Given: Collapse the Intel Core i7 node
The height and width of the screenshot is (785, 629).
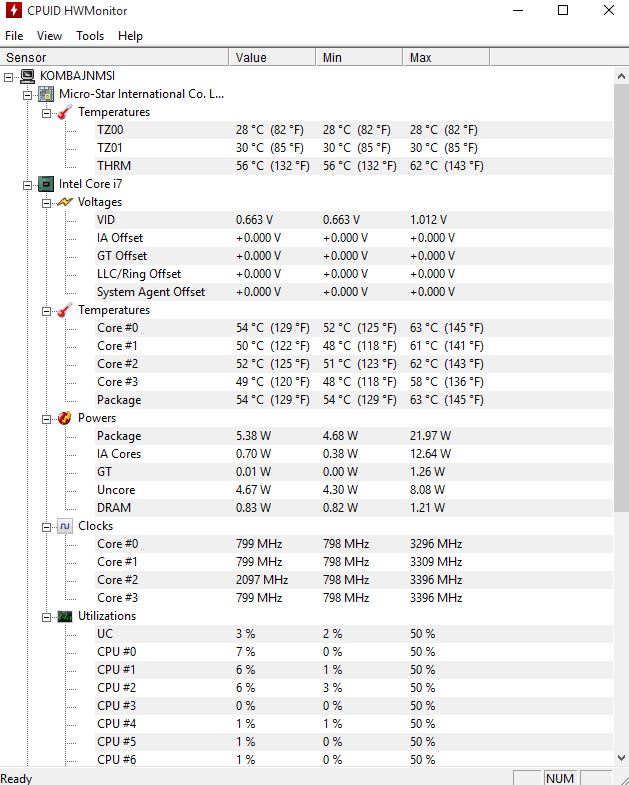Looking at the screenshot, I should click(28, 185).
